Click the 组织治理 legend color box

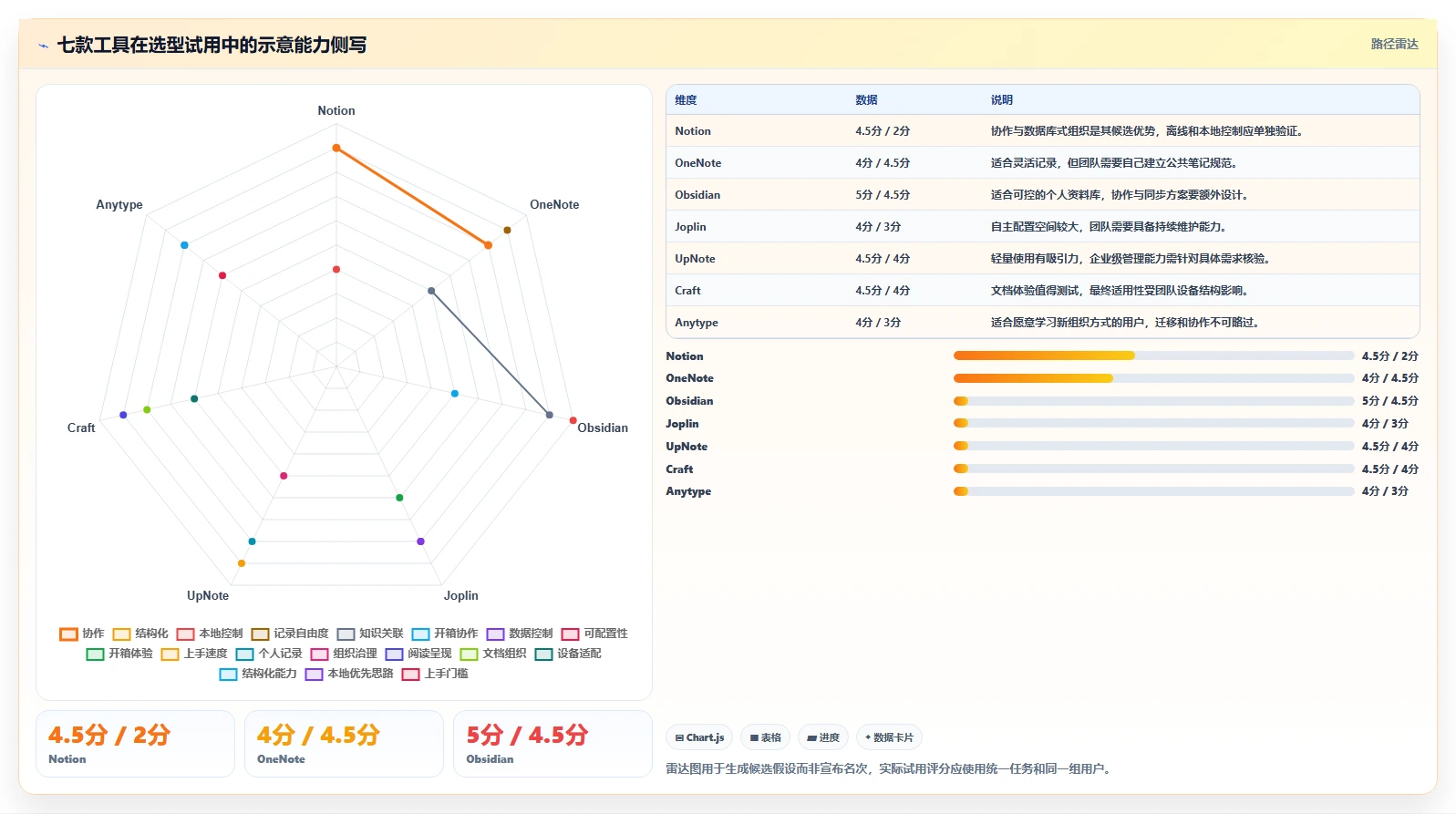coord(319,654)
